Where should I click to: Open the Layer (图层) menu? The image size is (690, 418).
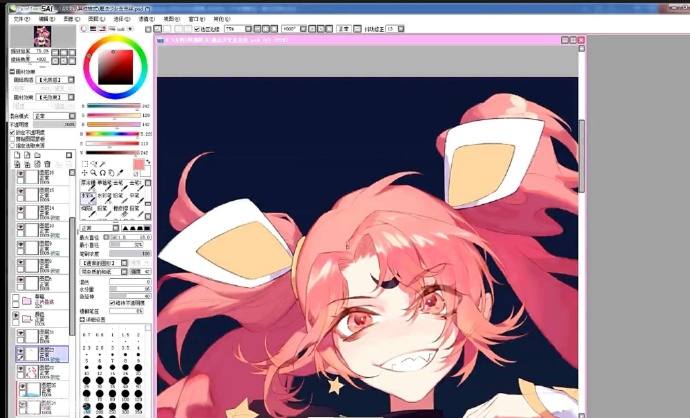96,19
